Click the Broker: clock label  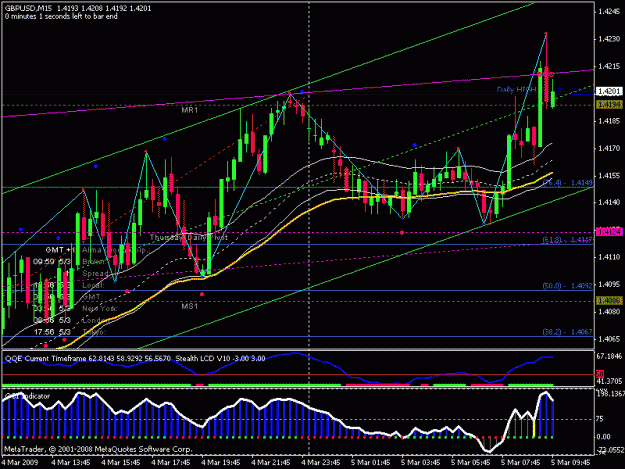(x=95, y=262)
